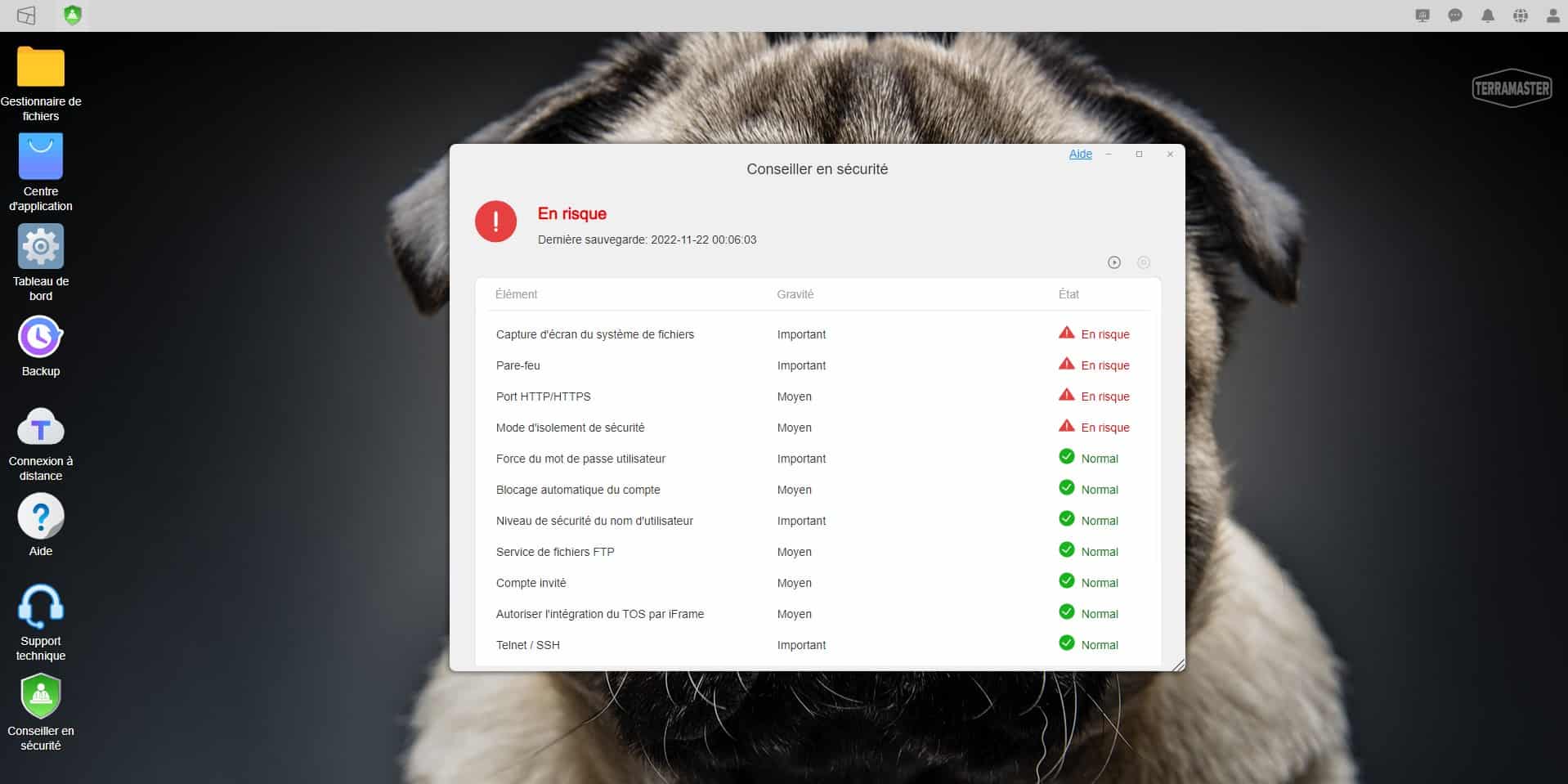Viewport: 1568px width, 784px height.
Task: Start a security scan with the play icon
Action: [x=1114, y=262]
